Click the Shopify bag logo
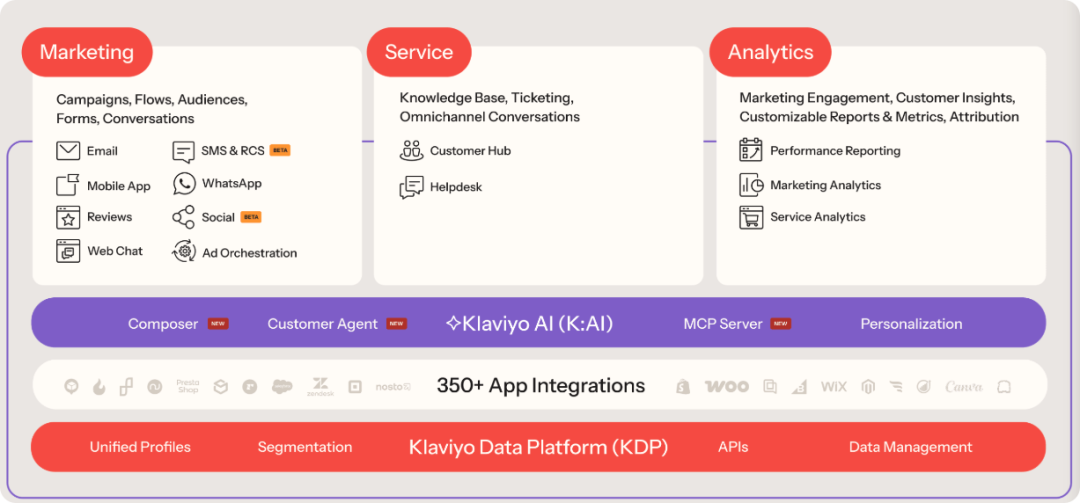The image size is (1080, 503). point(683,387)
